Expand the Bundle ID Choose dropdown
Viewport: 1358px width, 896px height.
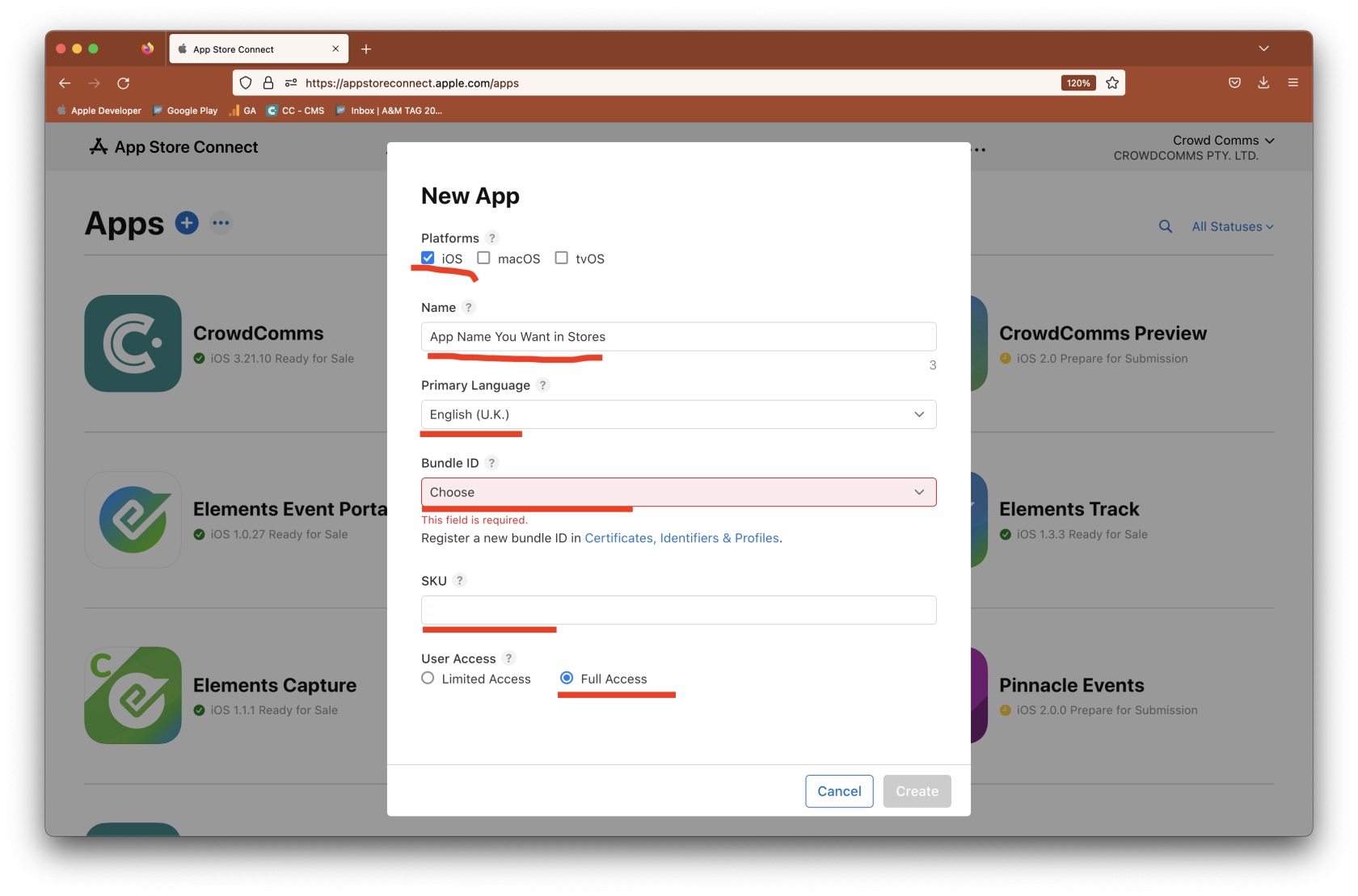pyautogui.click(x=678, y=493)
